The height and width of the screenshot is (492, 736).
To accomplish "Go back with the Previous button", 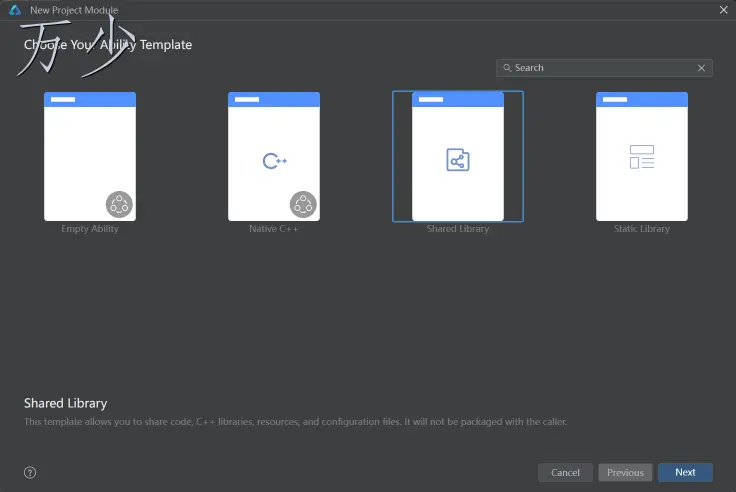I will [625, 472].
